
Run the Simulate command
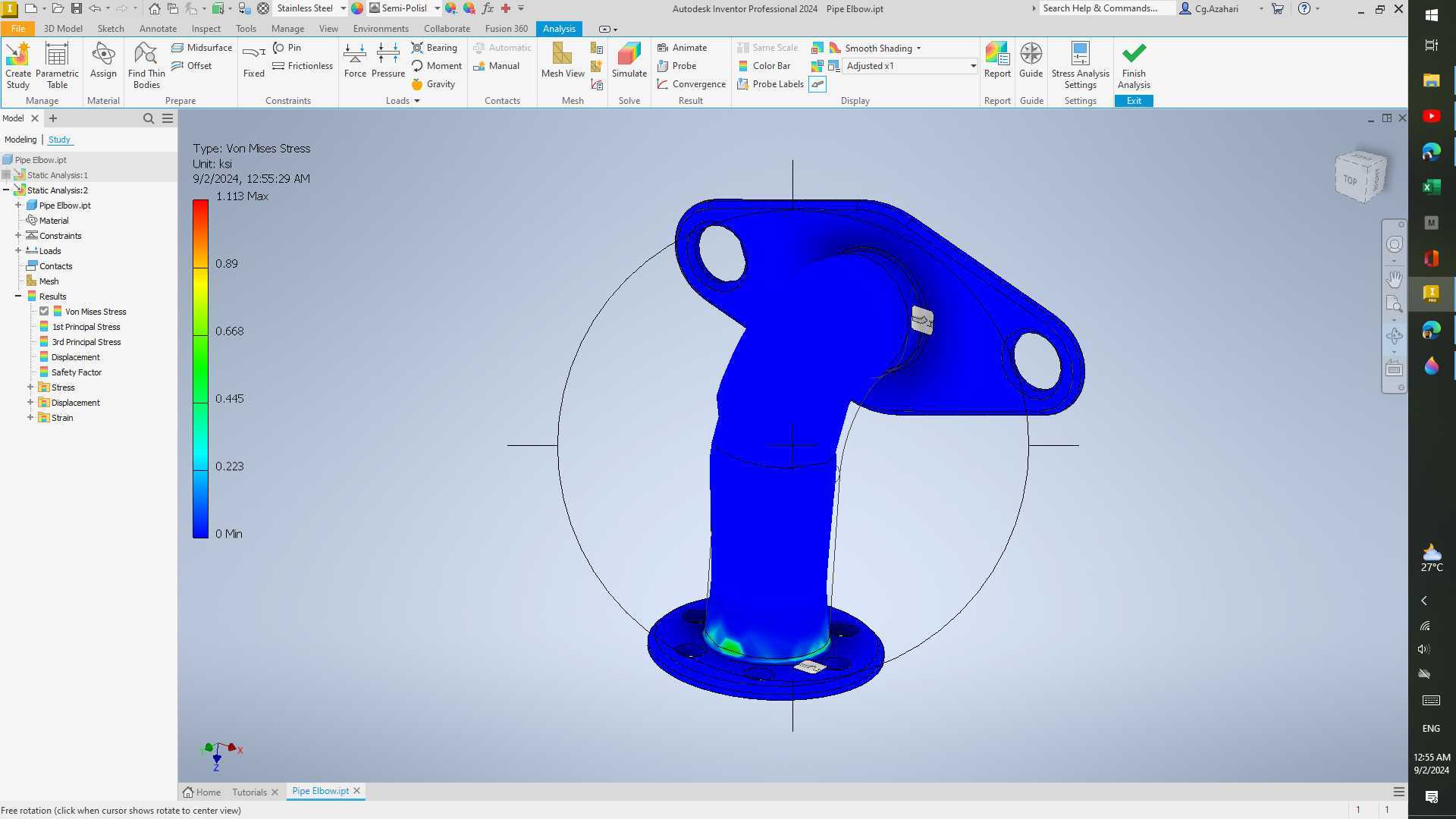click(x=629, y=61)
